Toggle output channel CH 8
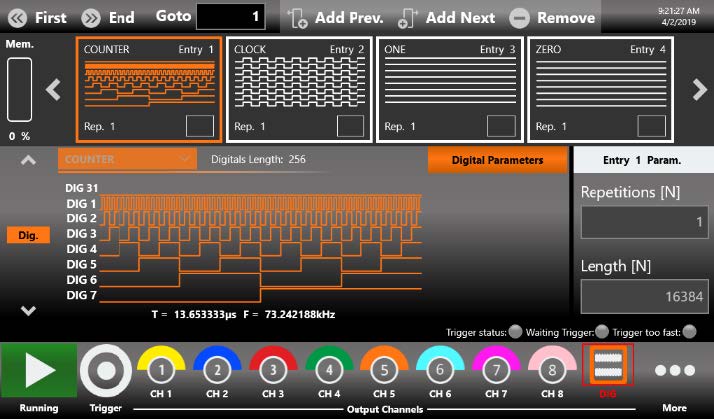 click(553, 370)
